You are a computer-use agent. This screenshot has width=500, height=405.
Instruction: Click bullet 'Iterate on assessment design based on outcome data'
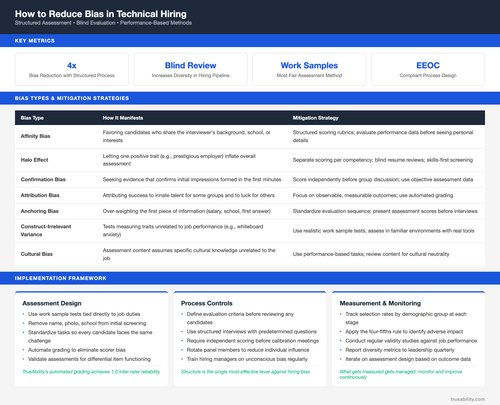pyautogui.click(x=408, y=359)
